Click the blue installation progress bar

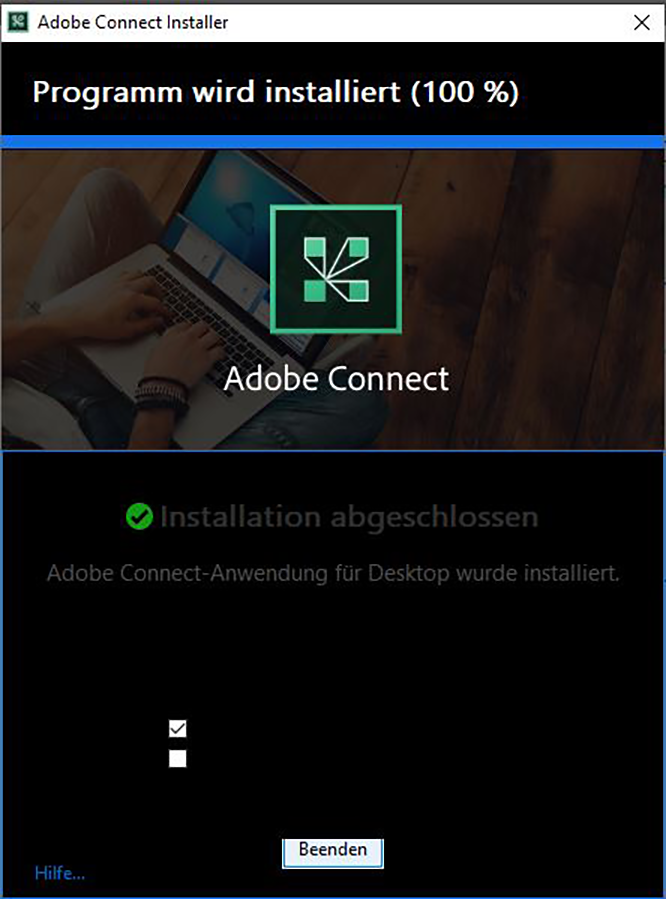[333, 142]
